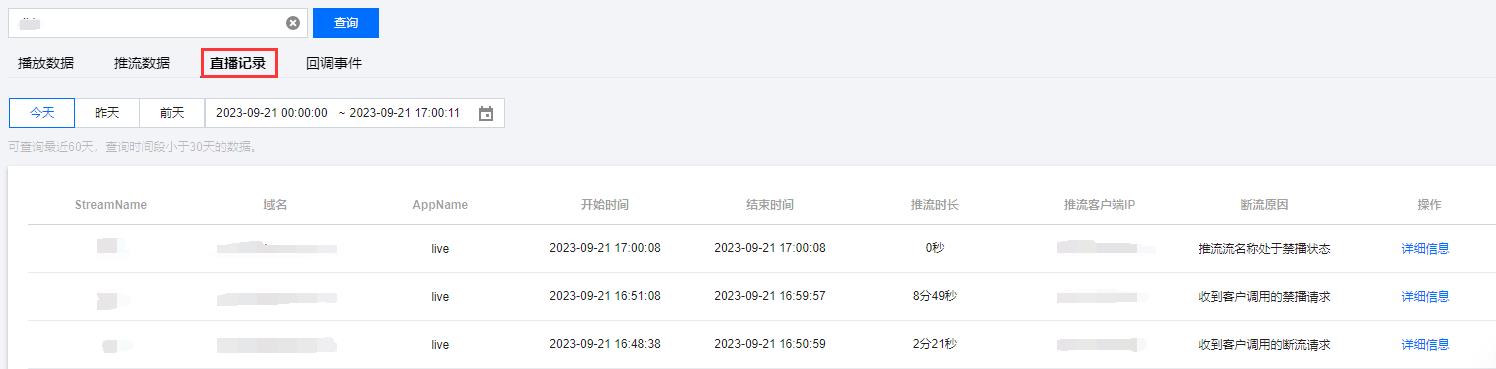Switch to the 播放数据 tab

point(46,63)
